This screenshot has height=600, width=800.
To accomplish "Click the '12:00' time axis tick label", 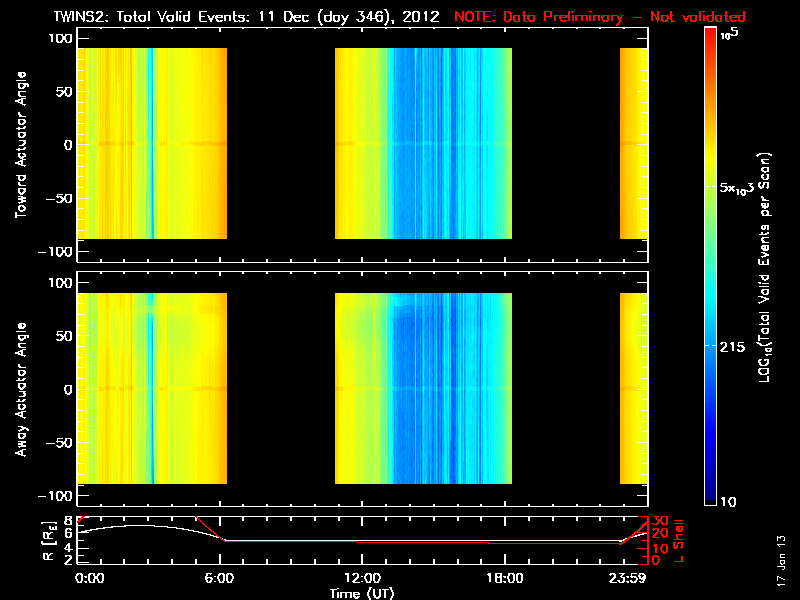I will tap(361, 578).
